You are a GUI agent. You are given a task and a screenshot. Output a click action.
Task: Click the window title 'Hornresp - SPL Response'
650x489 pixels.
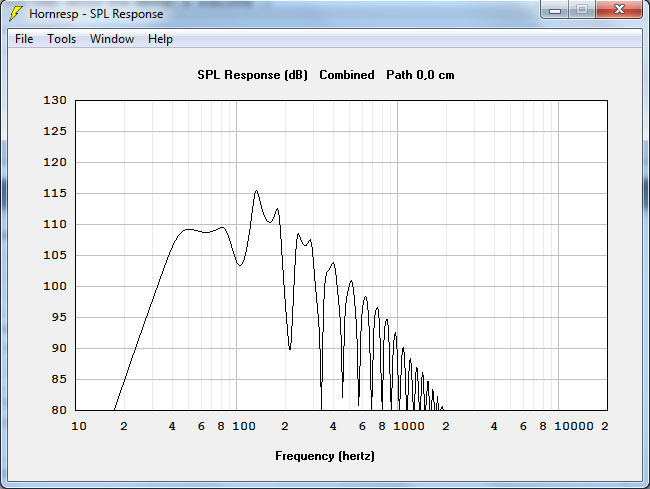96,14
